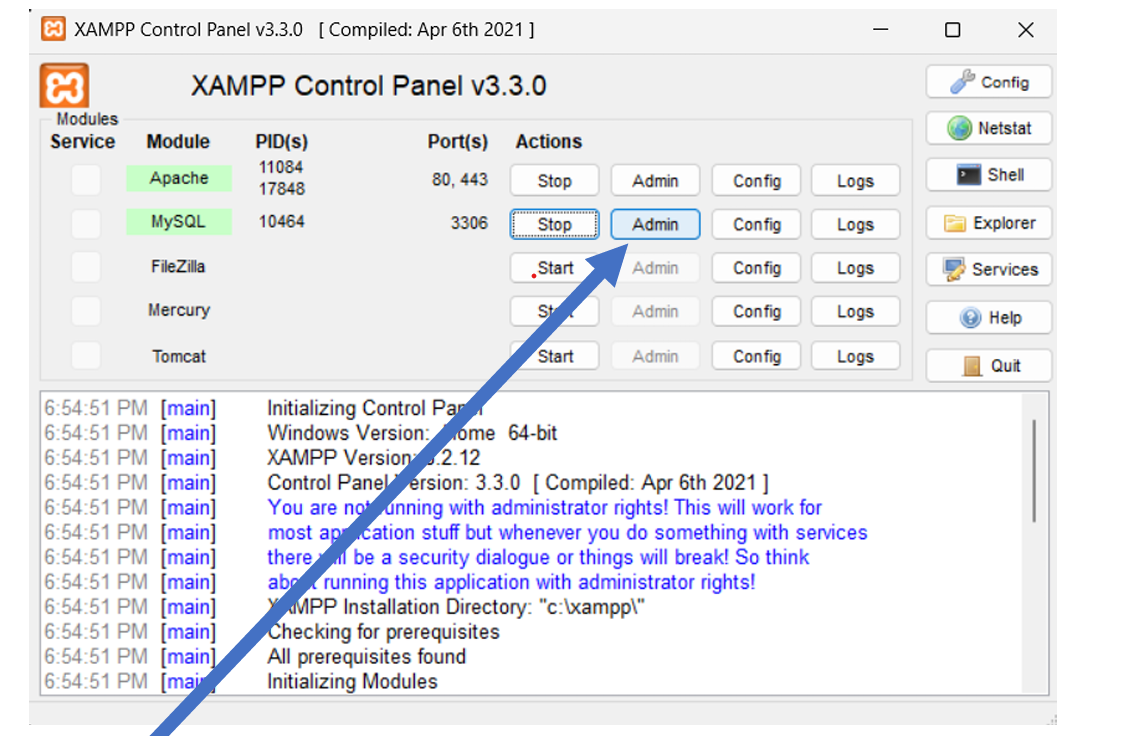This screenshot has height=736, width=1121.
Task: Click Apache PID 17848
Action: click(x=282, y=189)
